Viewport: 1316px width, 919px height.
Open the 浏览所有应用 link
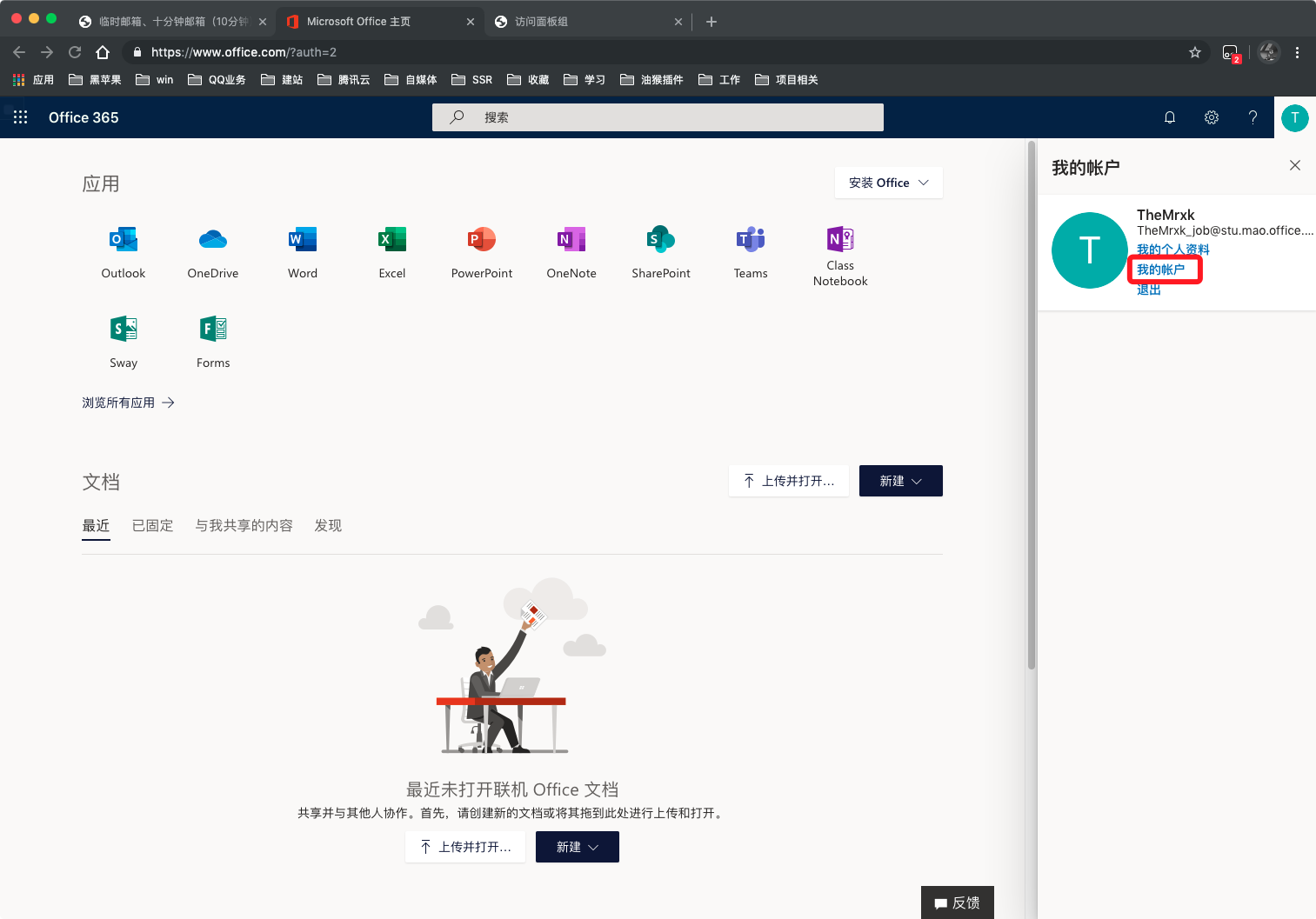pos(128,403)
